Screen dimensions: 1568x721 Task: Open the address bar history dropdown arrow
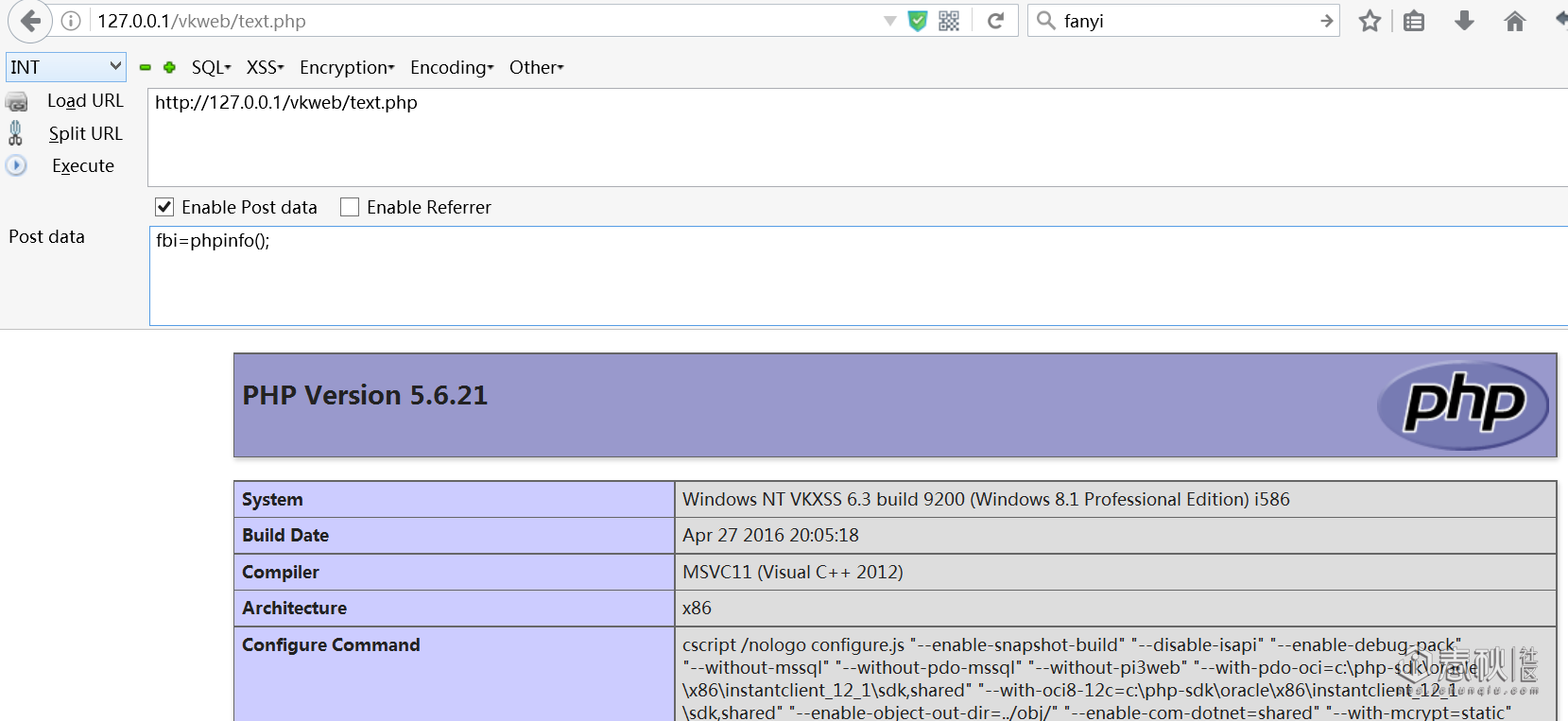click(889, 21)
